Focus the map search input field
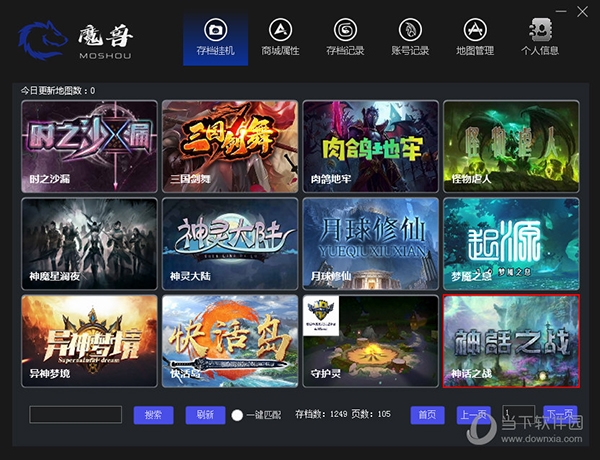 (76, 415)
